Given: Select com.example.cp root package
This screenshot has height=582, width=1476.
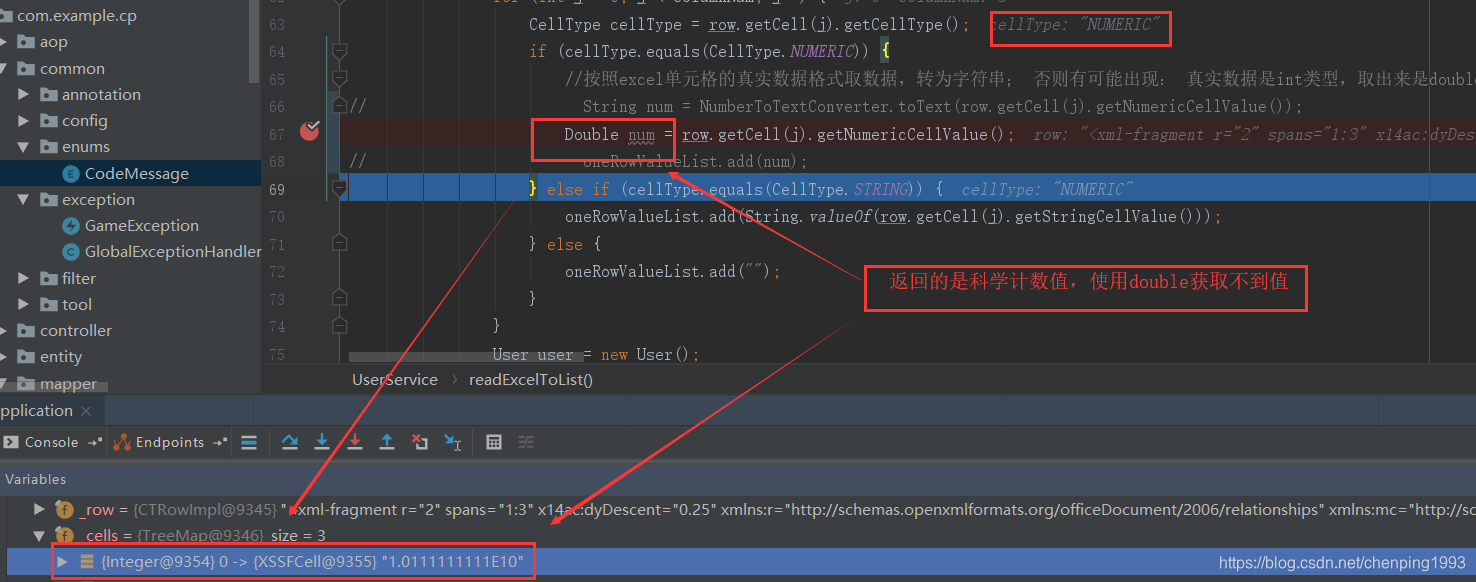Looking at the screenshot, I should pos(77,16).
